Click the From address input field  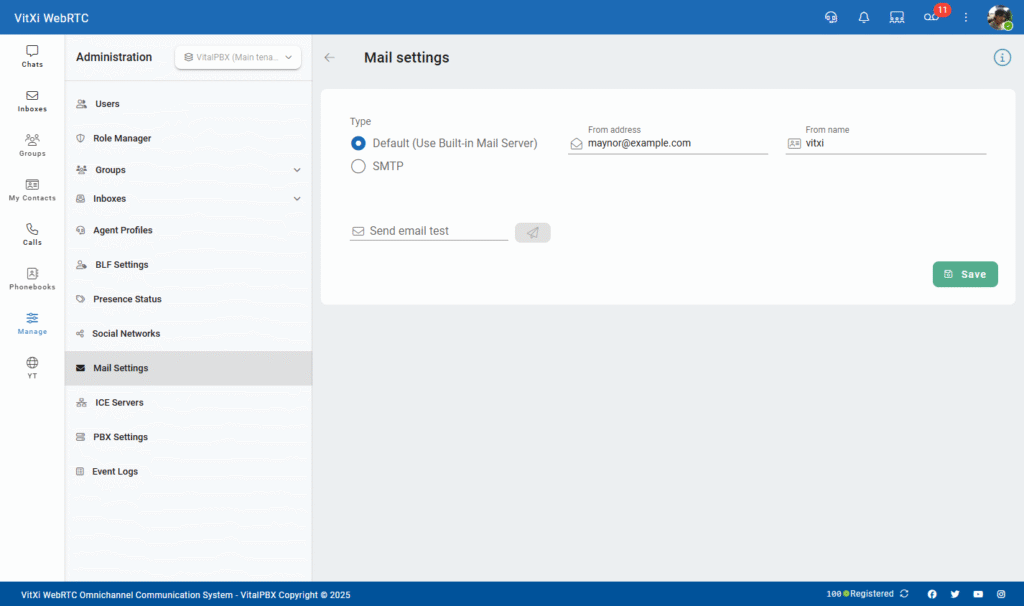[x=676, y=143]
